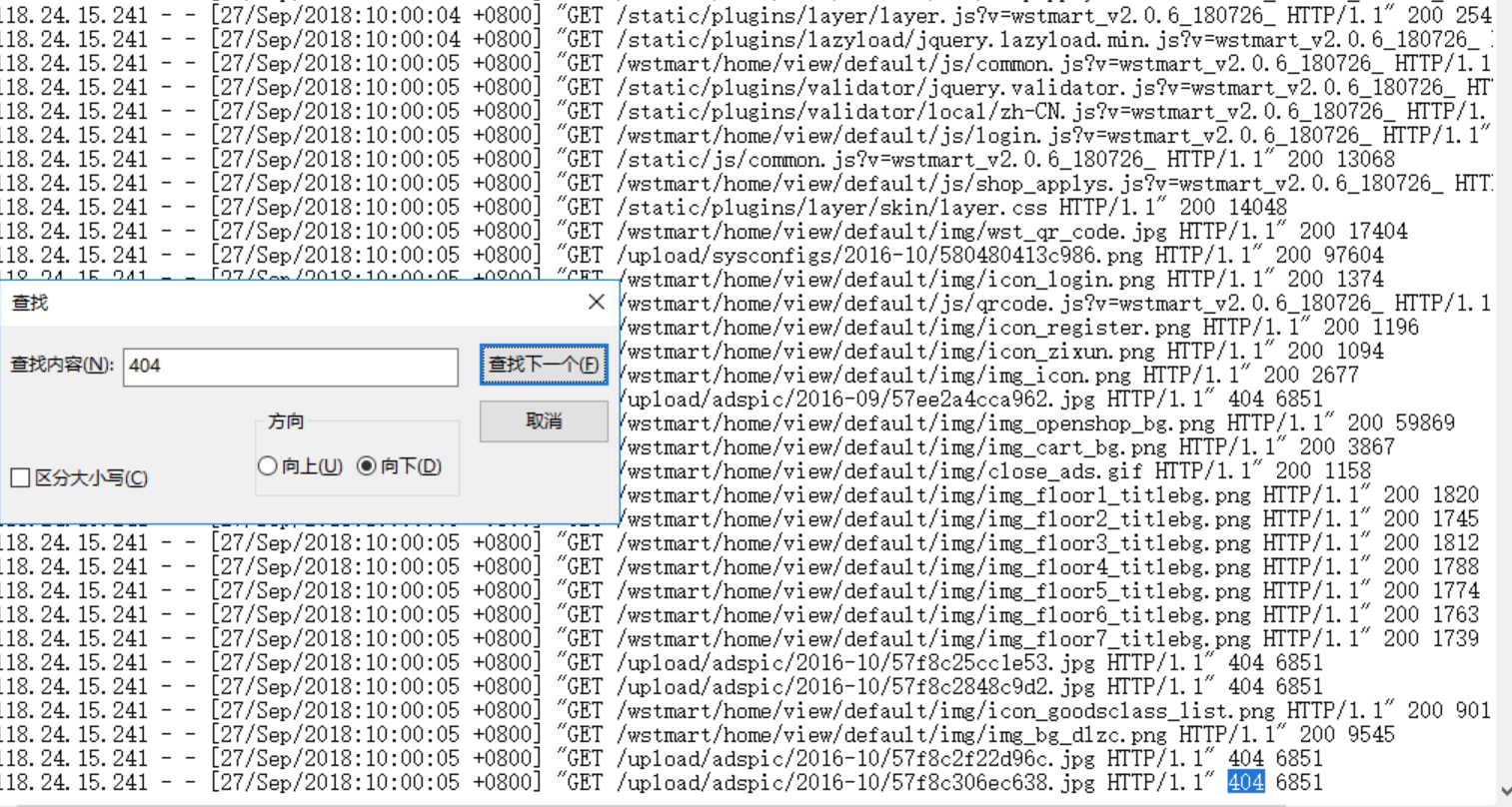Click the size value 17404
This screenshot has height=807, width=1512.
pyautogui.click(x=1377, y=231)
